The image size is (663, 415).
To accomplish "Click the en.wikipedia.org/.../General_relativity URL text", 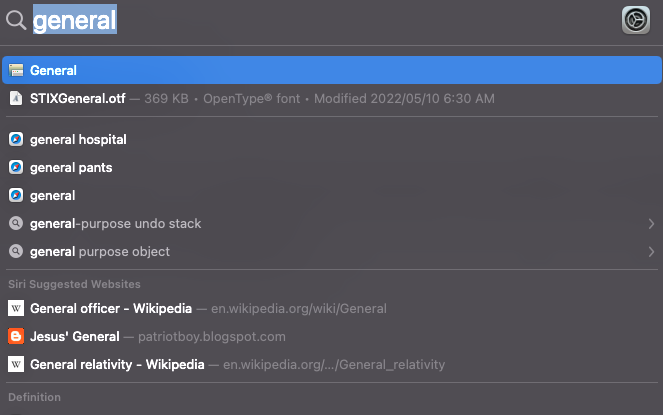I will click(x=334, y=365).
